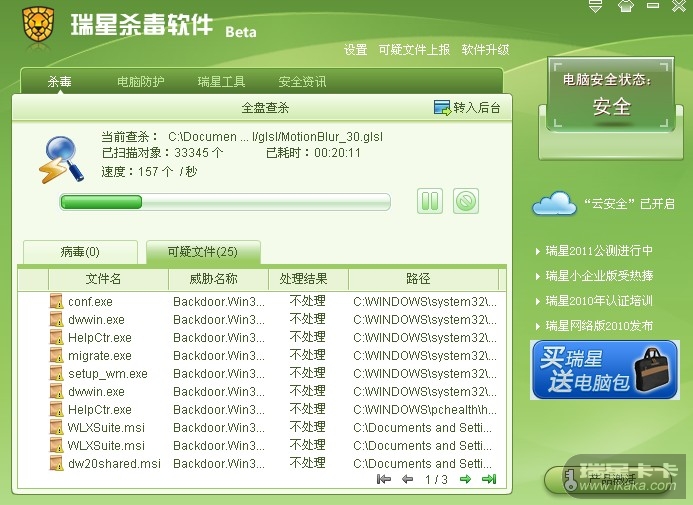Viewport: 693px width, 505px height.
Task: Click the 已耗时 00:20:11 text
Action: coord(313,153)
